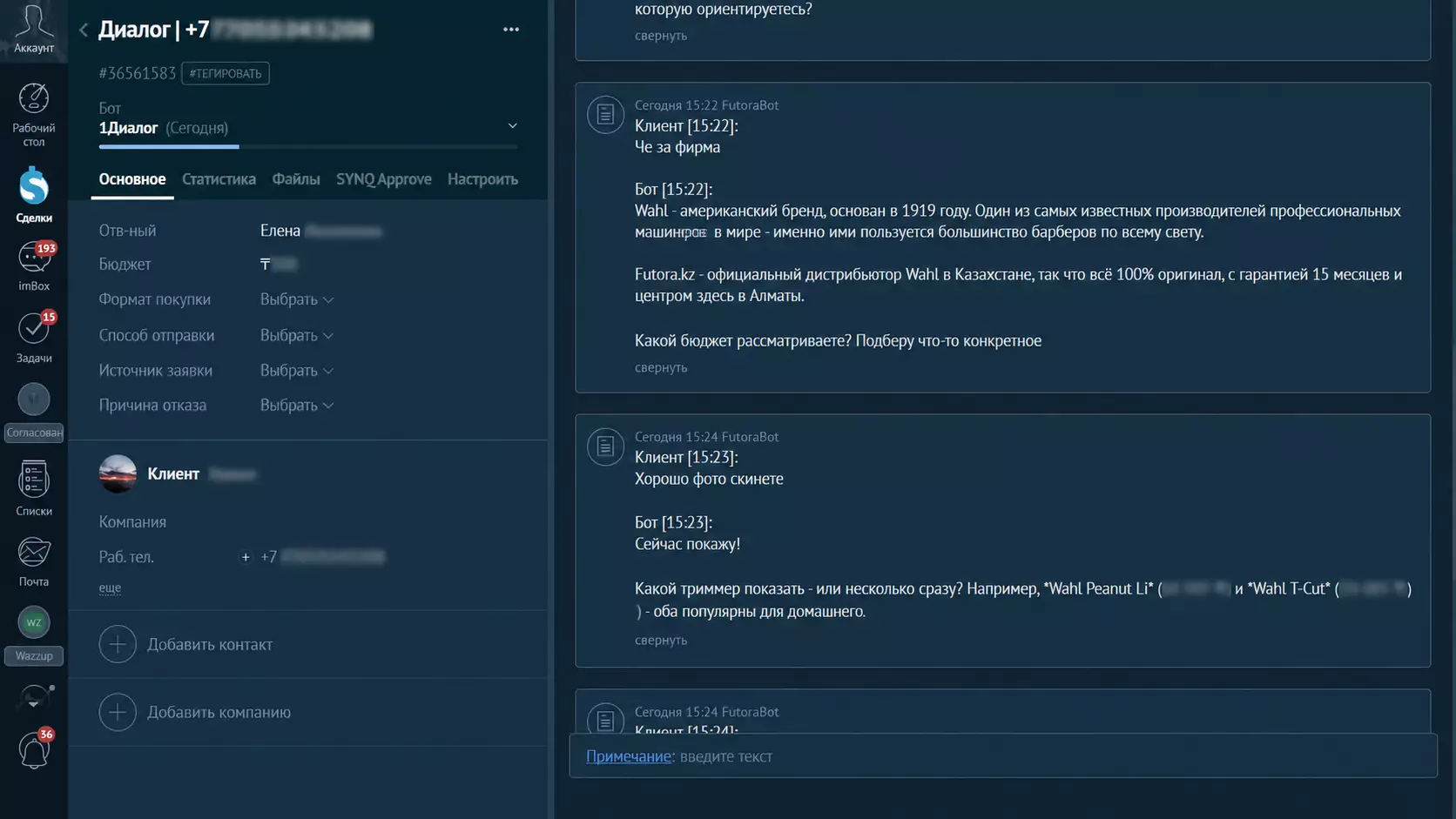Open Способ отправки Выбрать dropdown
The height and width of the screenshot is (819, 1456).
296,335
